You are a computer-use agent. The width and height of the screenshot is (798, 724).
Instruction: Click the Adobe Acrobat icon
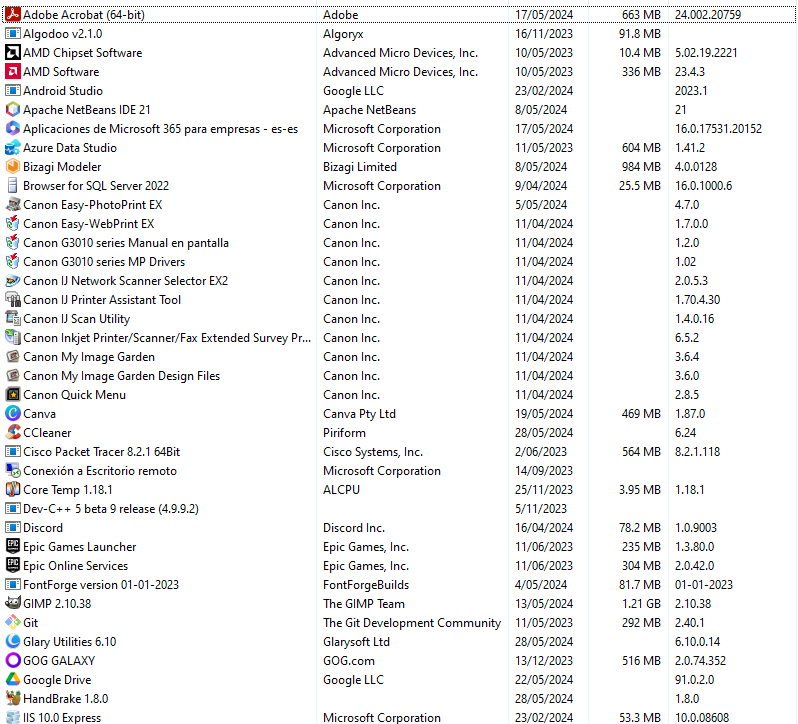[13, 15]
